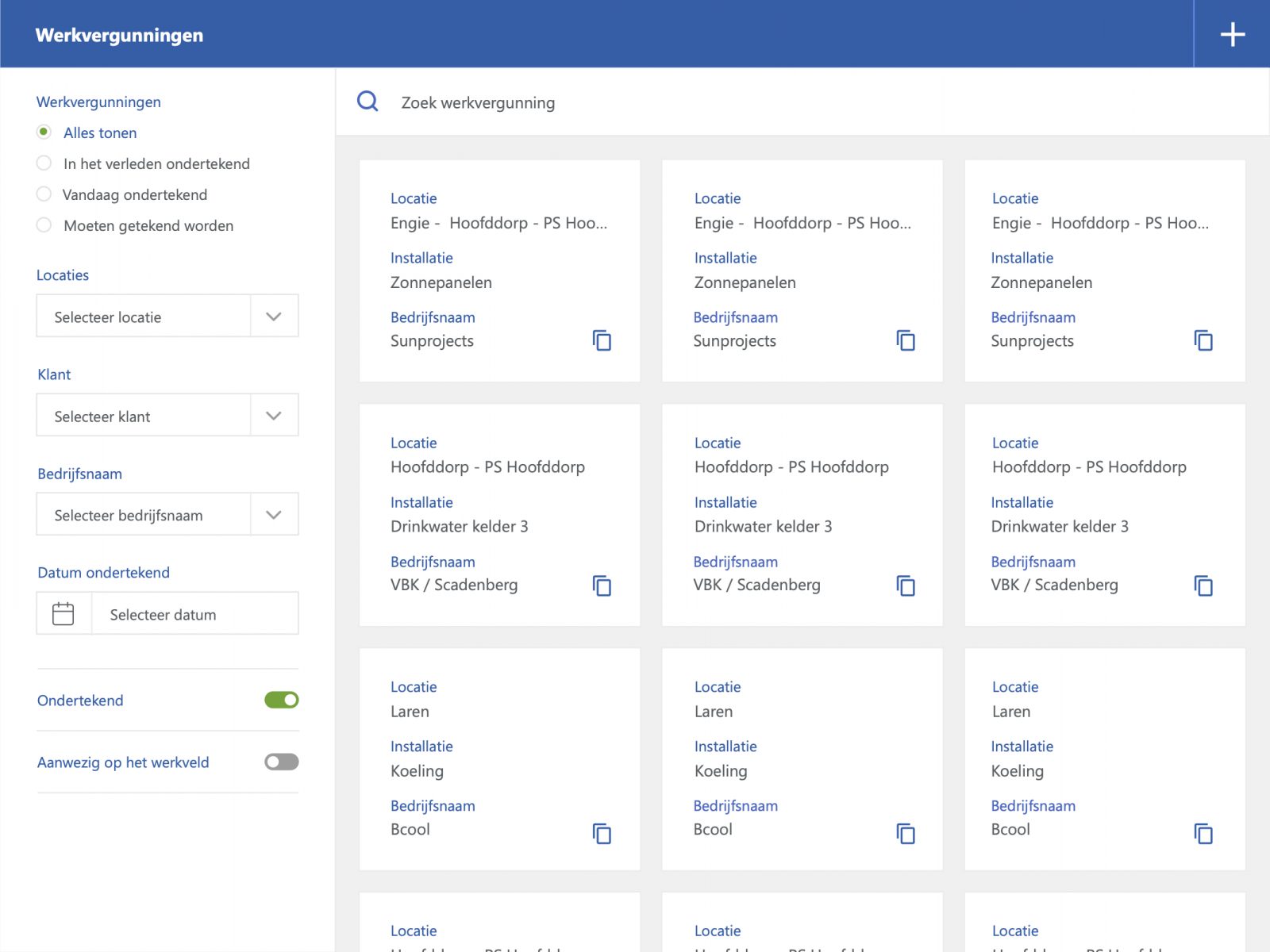Viewport: 1270px width, 952px height.
Task: Select the Alles tonen radio option
Action: point(44,132)
